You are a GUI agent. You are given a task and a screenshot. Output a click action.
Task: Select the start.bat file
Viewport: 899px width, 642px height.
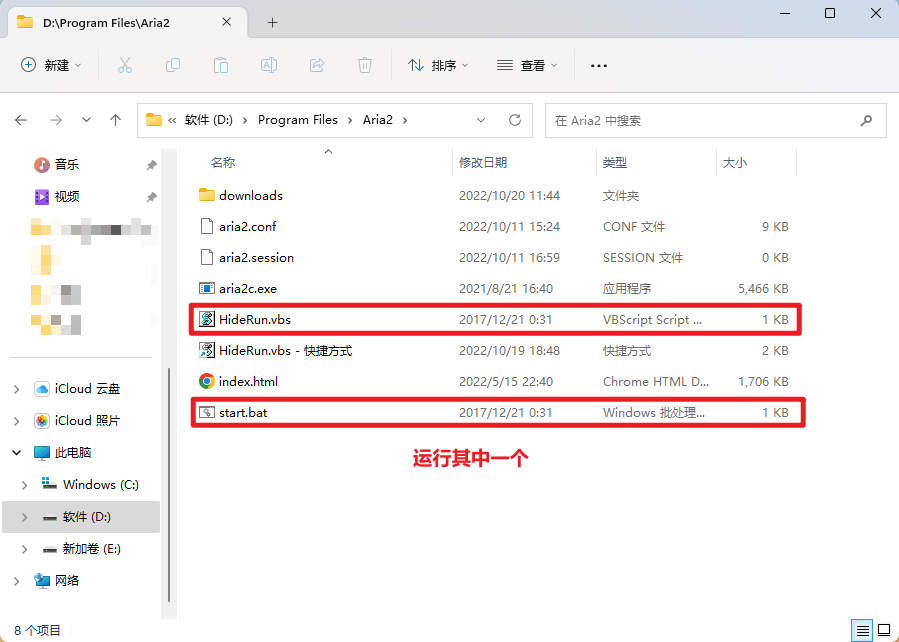point(243,412)
